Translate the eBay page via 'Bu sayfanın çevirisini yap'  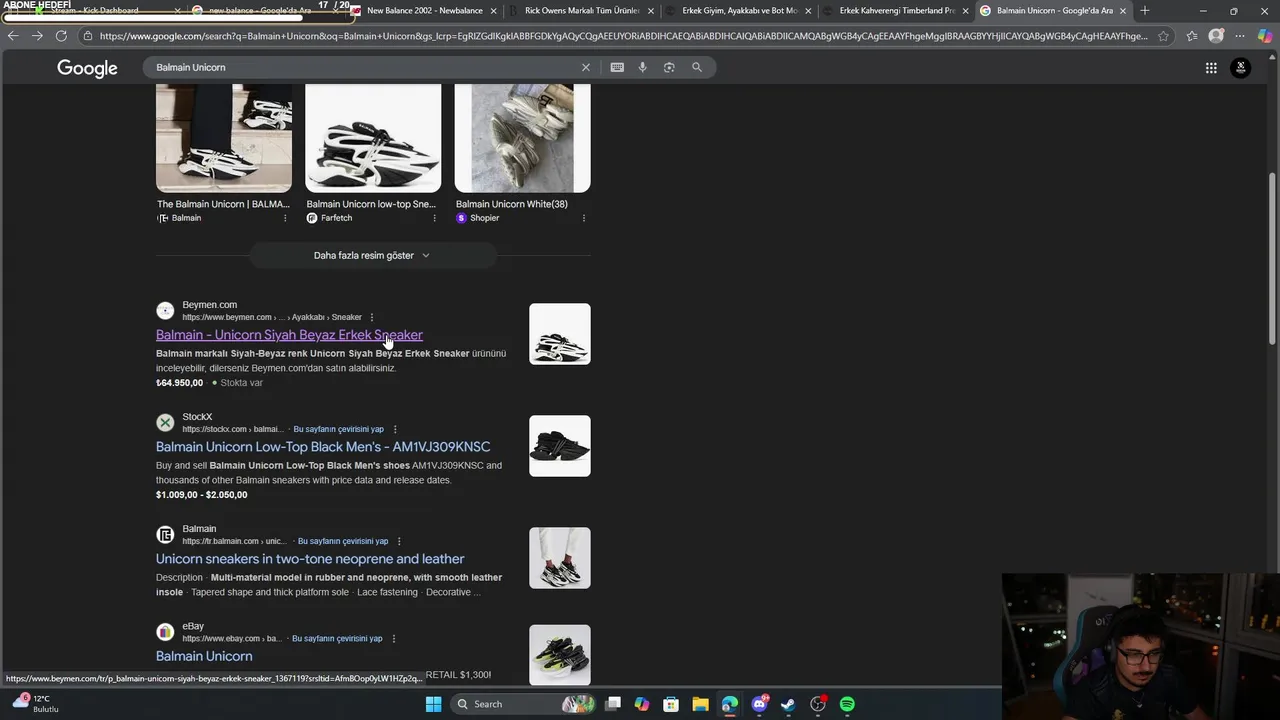click(337, 638)
